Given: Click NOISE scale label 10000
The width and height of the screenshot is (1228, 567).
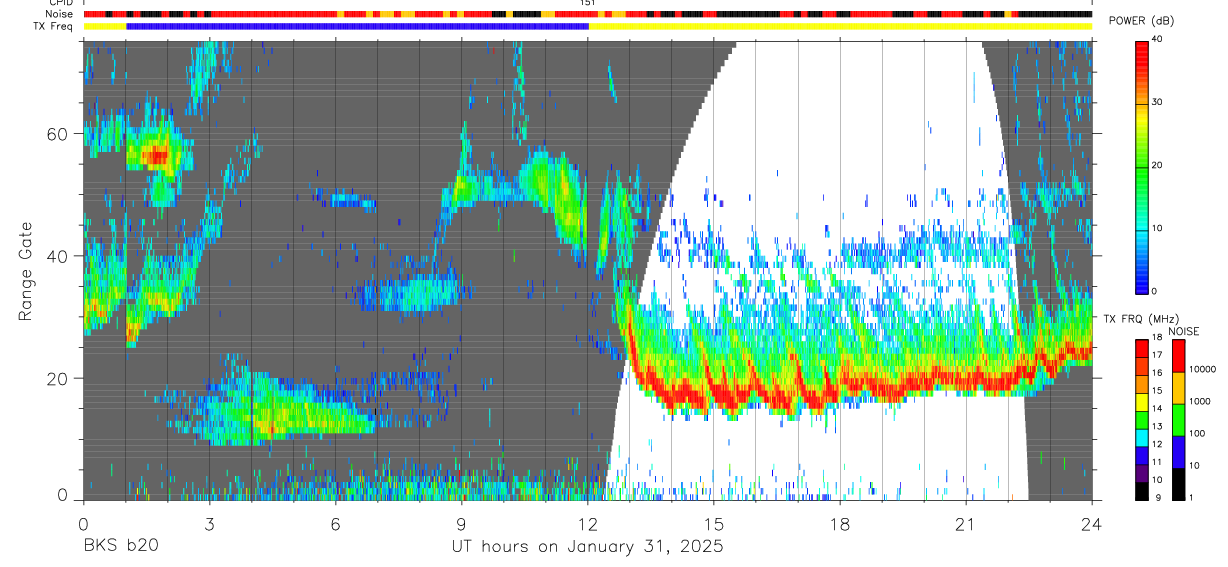Looking at the screenshot, I should [x=1203, y=369].
